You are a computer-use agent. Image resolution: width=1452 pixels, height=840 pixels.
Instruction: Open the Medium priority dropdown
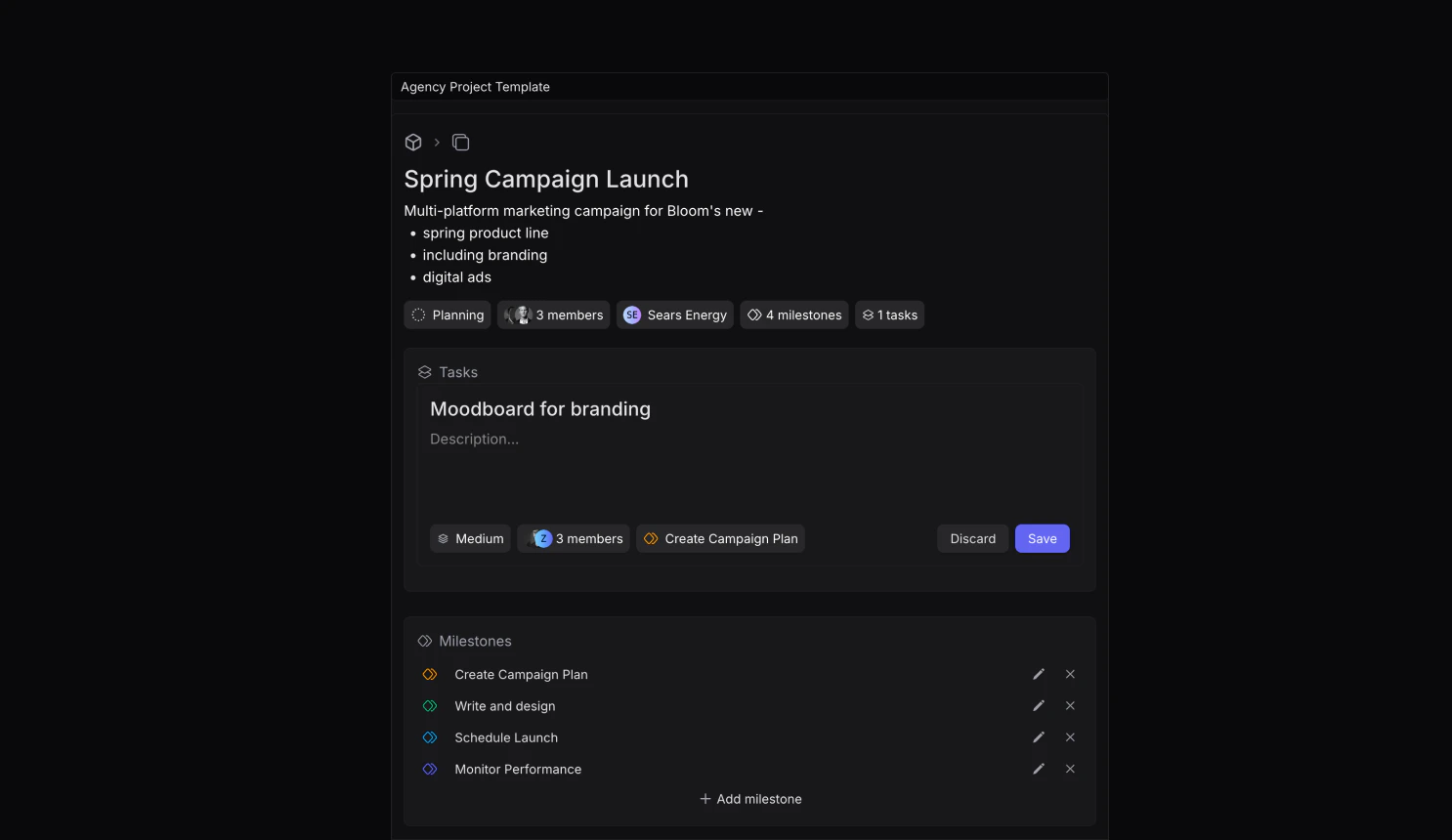(470, 538)
